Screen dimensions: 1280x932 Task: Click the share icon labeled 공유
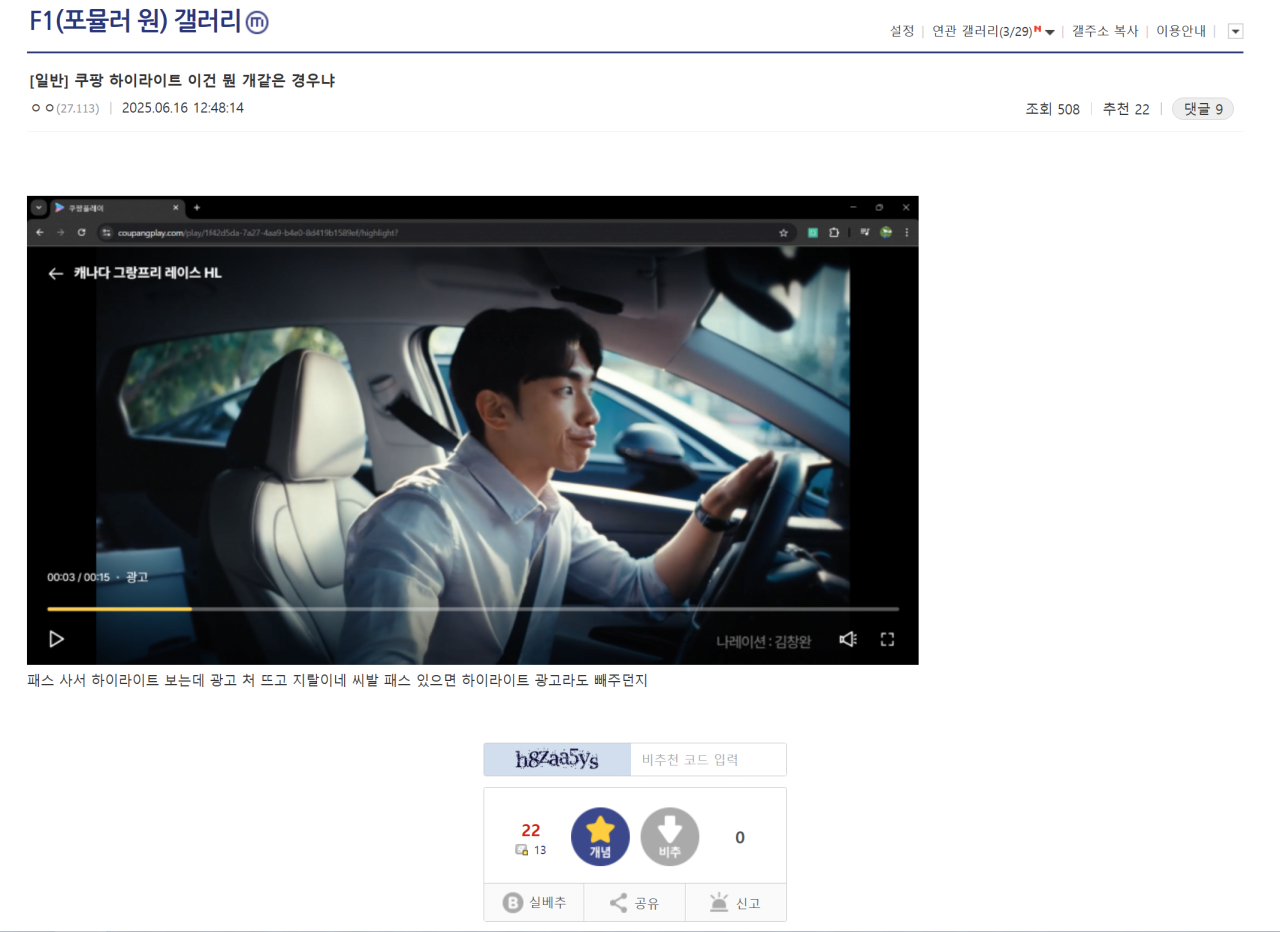coord(635,903)
